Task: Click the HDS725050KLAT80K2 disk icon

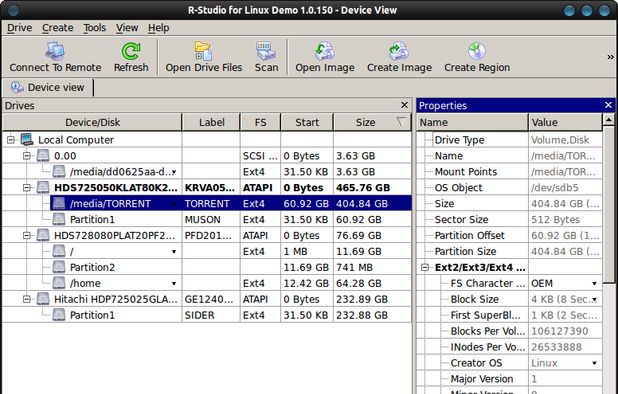Action: tap(43, 188)
